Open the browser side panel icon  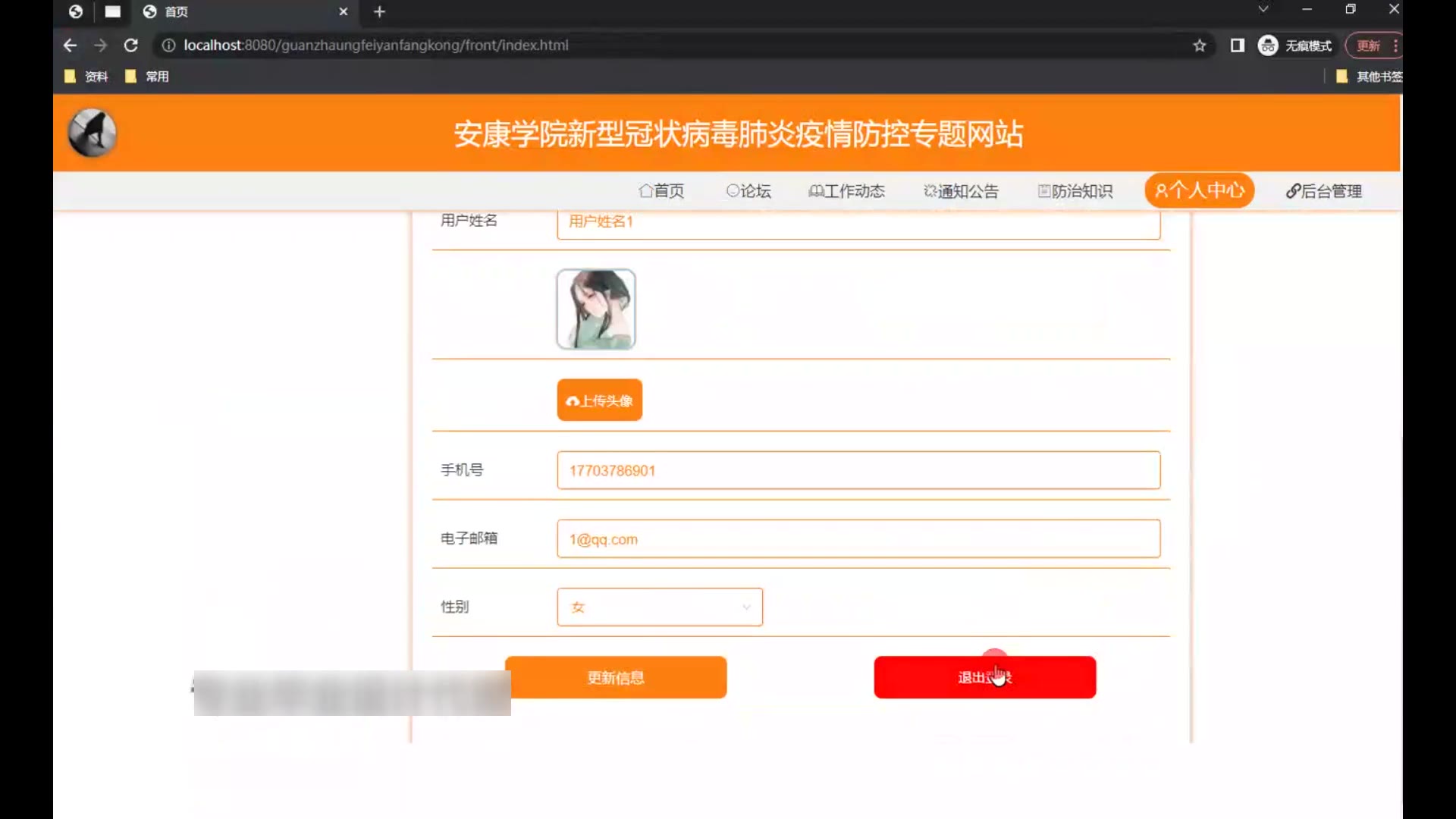[1237, 45]
